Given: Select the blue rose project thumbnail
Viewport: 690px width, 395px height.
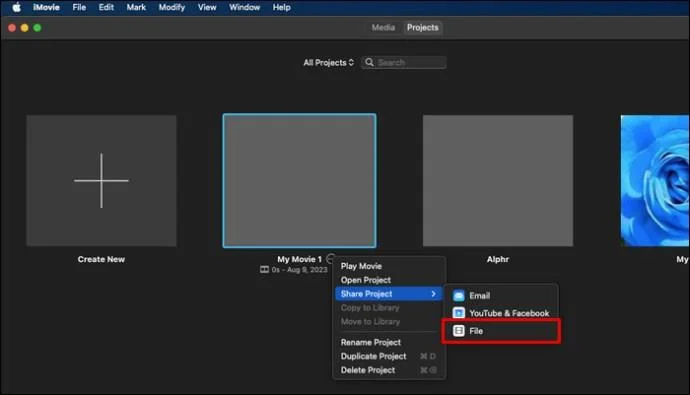Looking at the screenshot, I should pyautogui.click(x=655, y=181).
